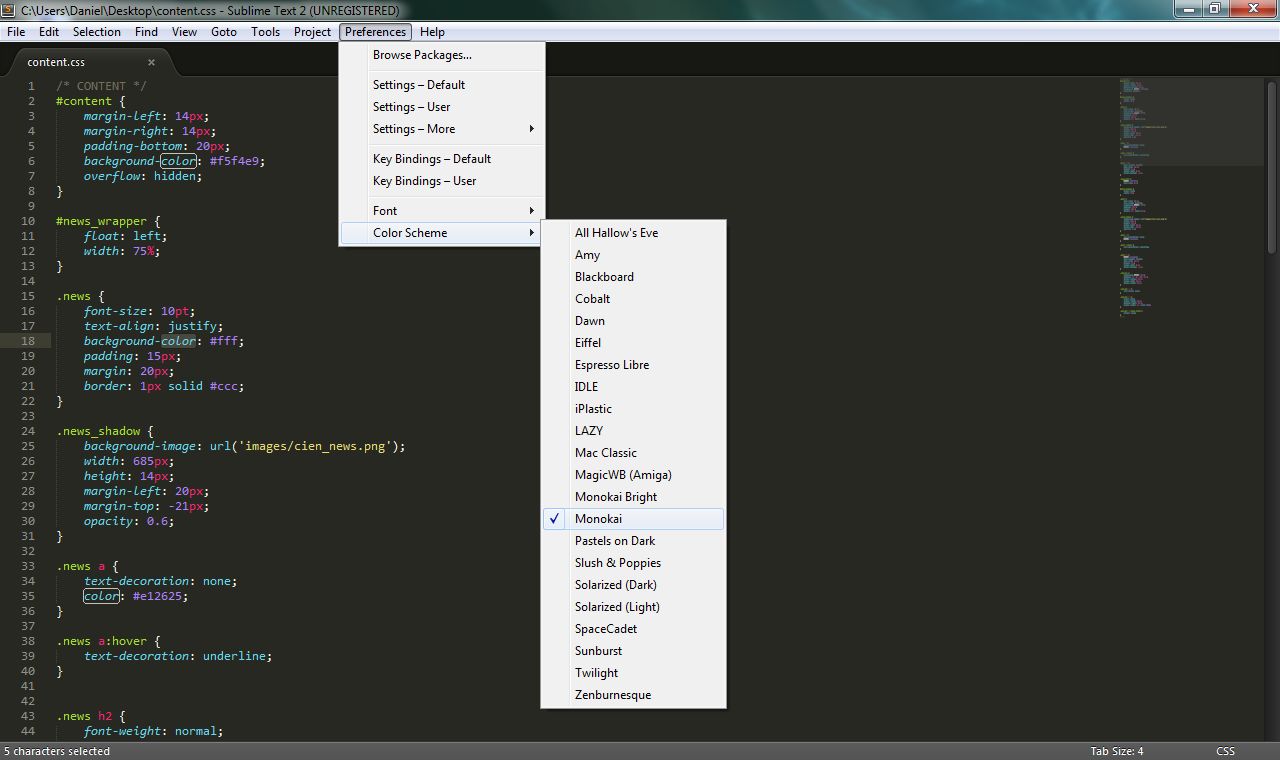Select the Mac Classic color scheme
Image resolution: width=1280 pixels, height=760 pixels.
(x=633, y=453)
